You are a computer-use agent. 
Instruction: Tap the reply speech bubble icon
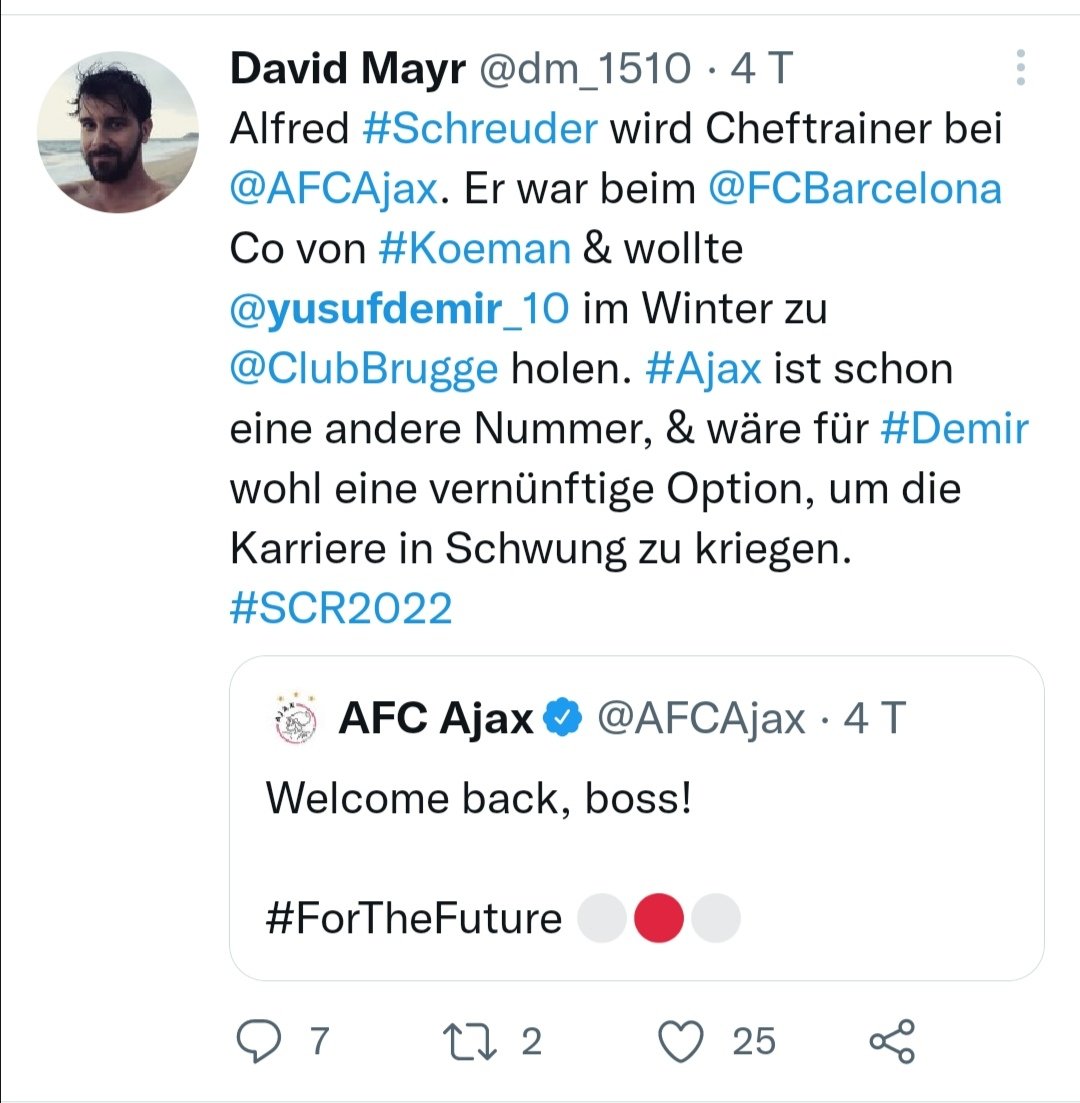click(258, 1041)
